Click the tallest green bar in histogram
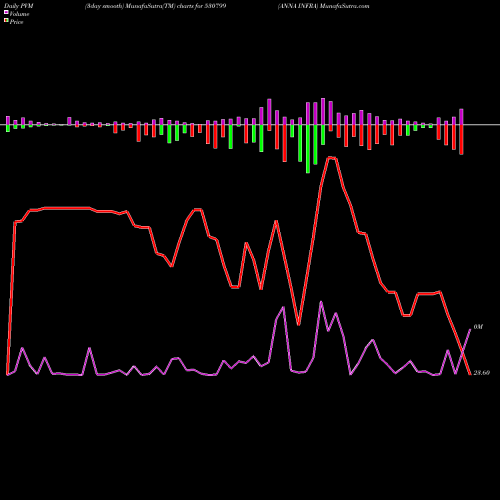Viewport: 500px width, 500px height. [308, 149]
